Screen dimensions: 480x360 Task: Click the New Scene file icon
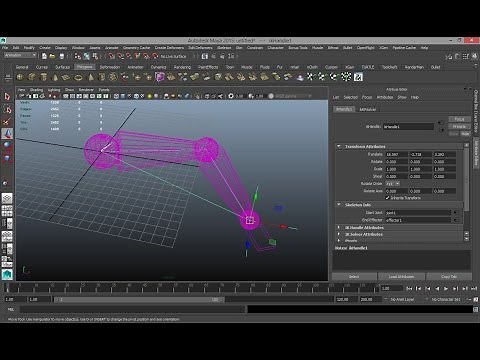(44, 56)
